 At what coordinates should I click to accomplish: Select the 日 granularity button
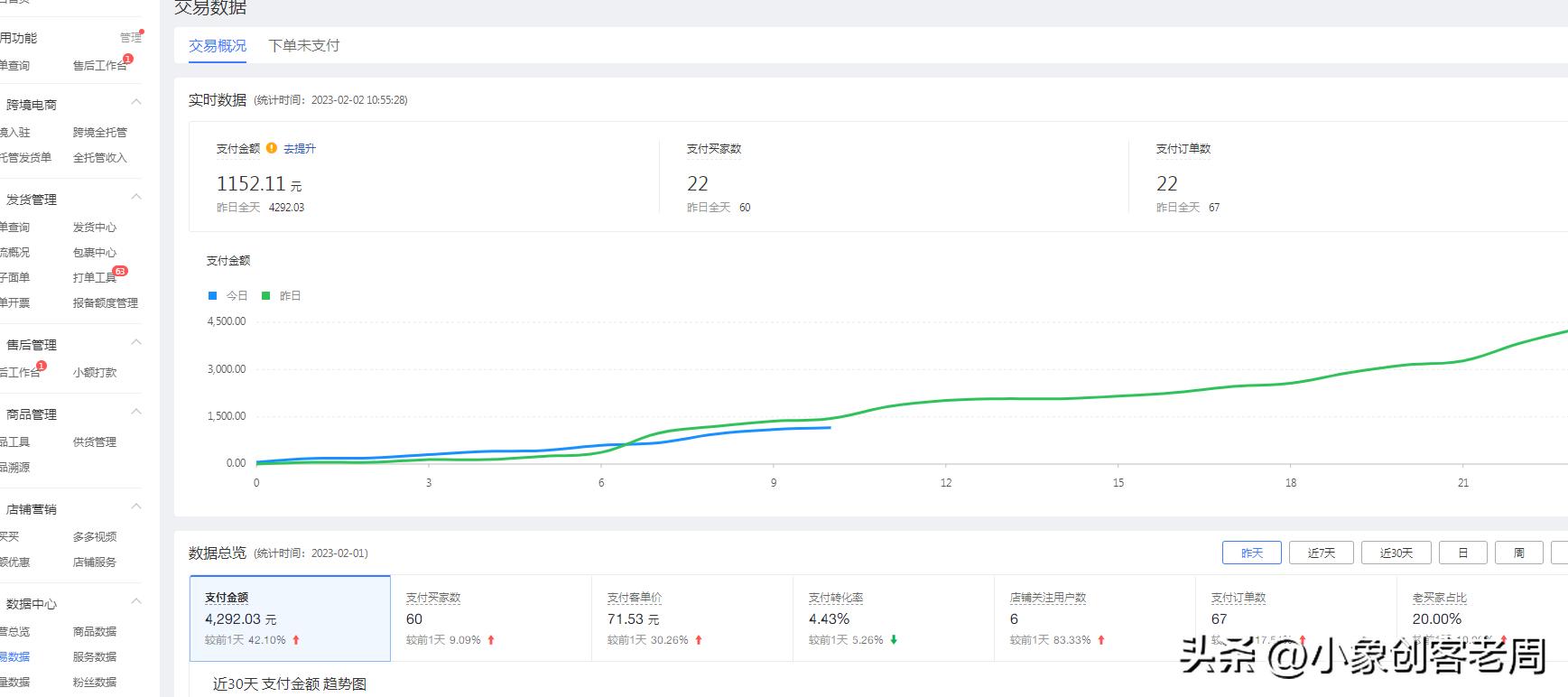(x=1462, y=553)
